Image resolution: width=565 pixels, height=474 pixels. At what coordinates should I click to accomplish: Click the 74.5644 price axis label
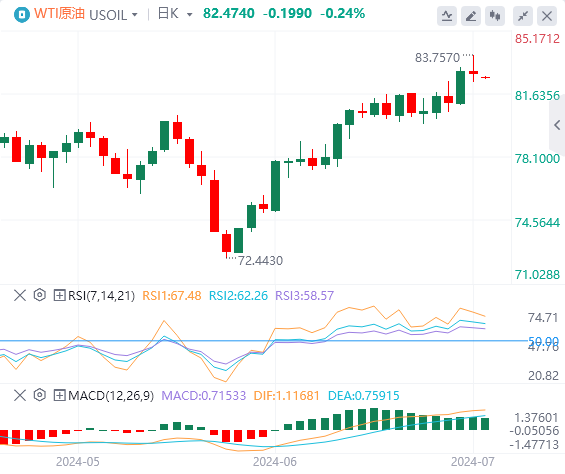537,222
